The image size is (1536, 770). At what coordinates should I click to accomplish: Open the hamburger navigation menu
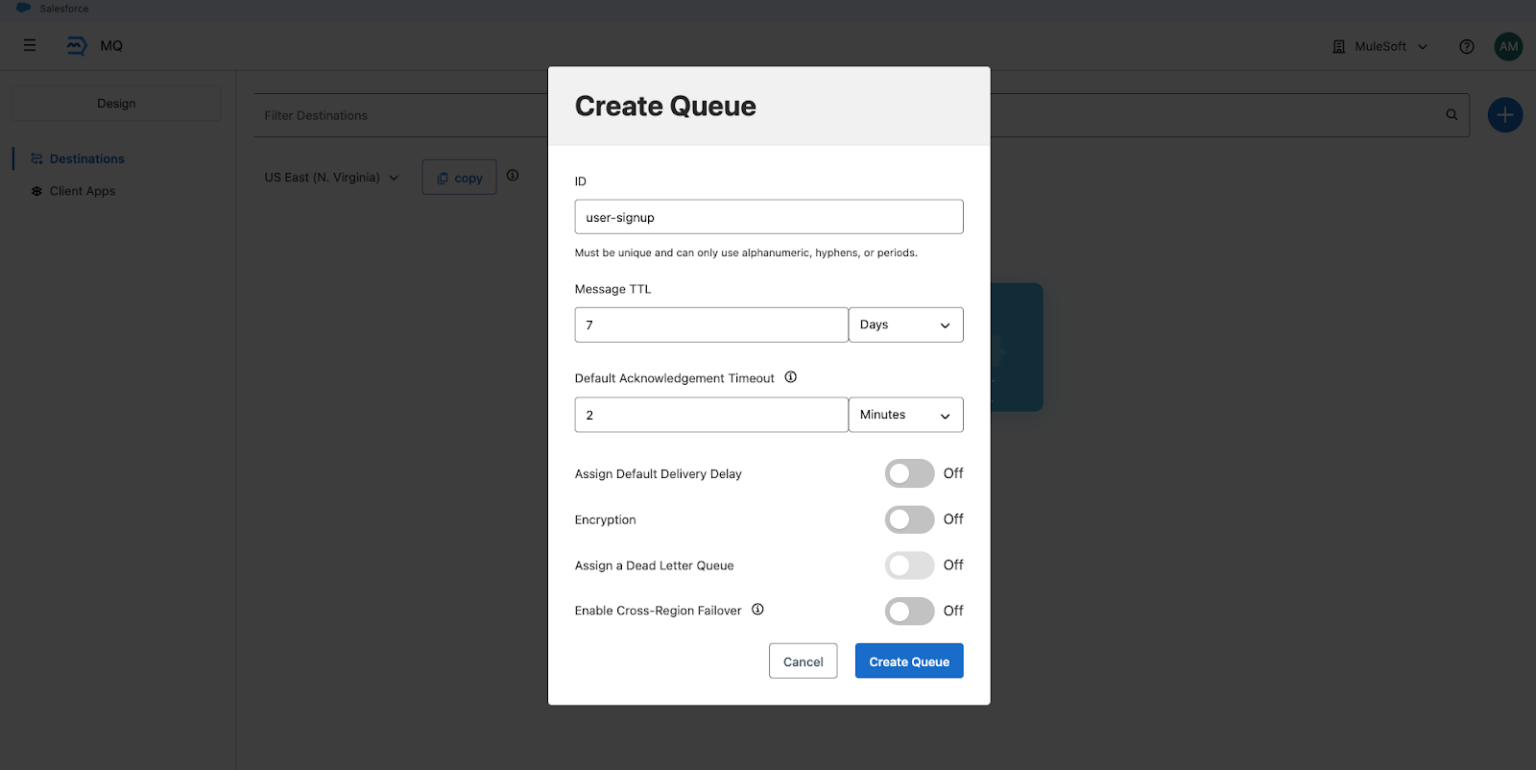(x=30, y=46)
